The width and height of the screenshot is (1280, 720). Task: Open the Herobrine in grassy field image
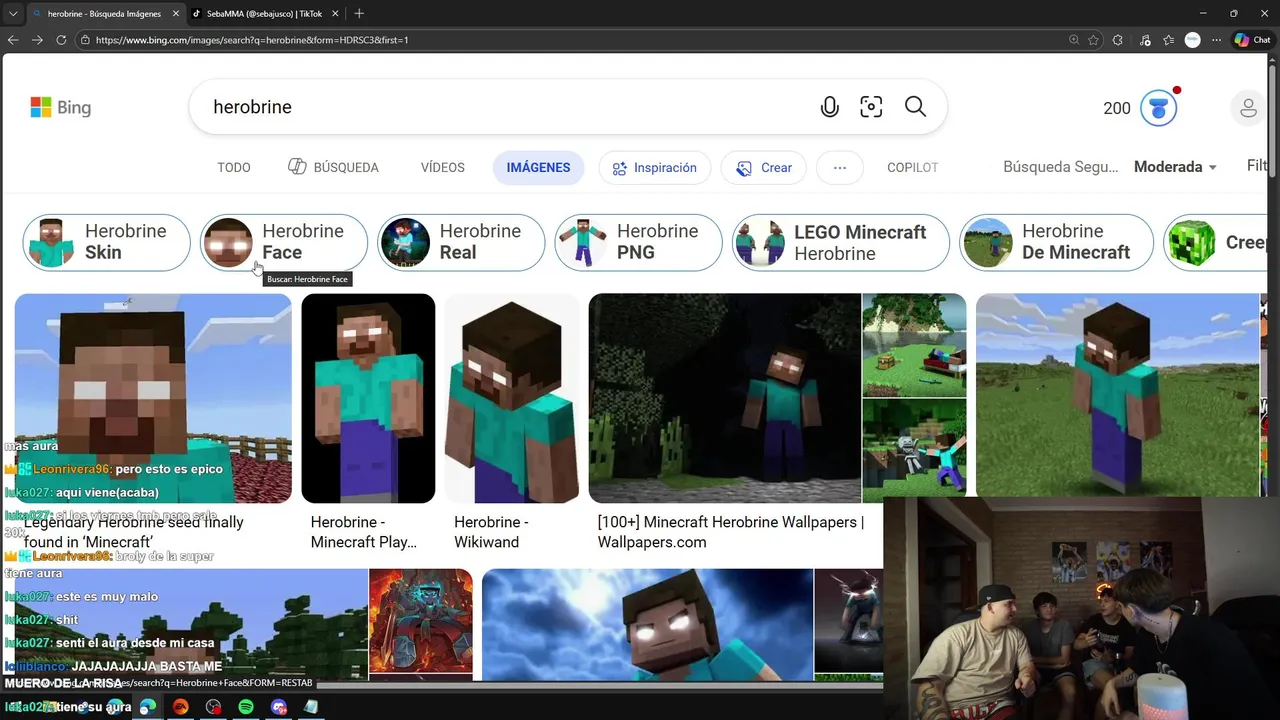pyautogui.click(x=1118, y=395)
